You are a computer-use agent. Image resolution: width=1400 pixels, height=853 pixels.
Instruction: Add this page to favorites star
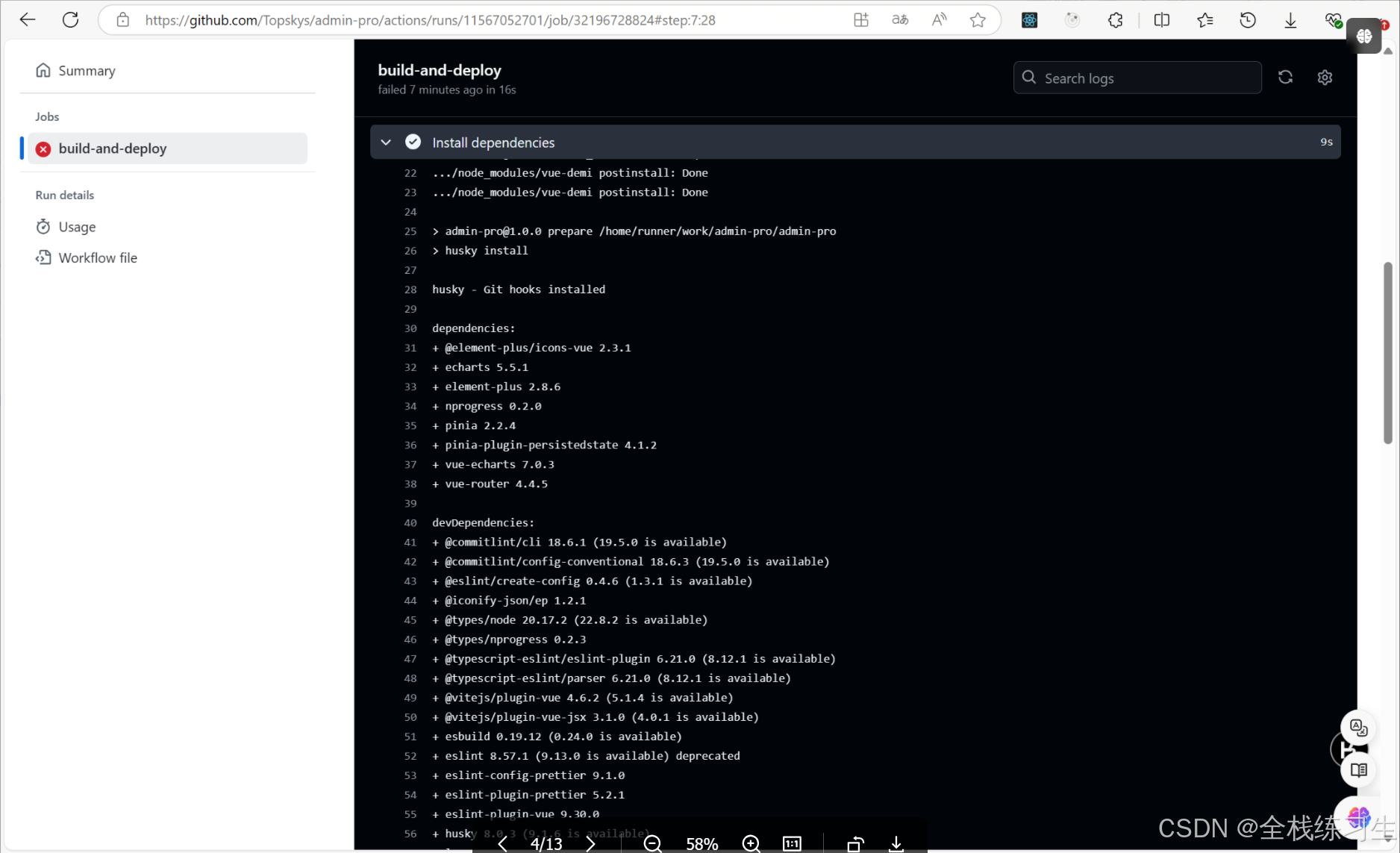978,20
